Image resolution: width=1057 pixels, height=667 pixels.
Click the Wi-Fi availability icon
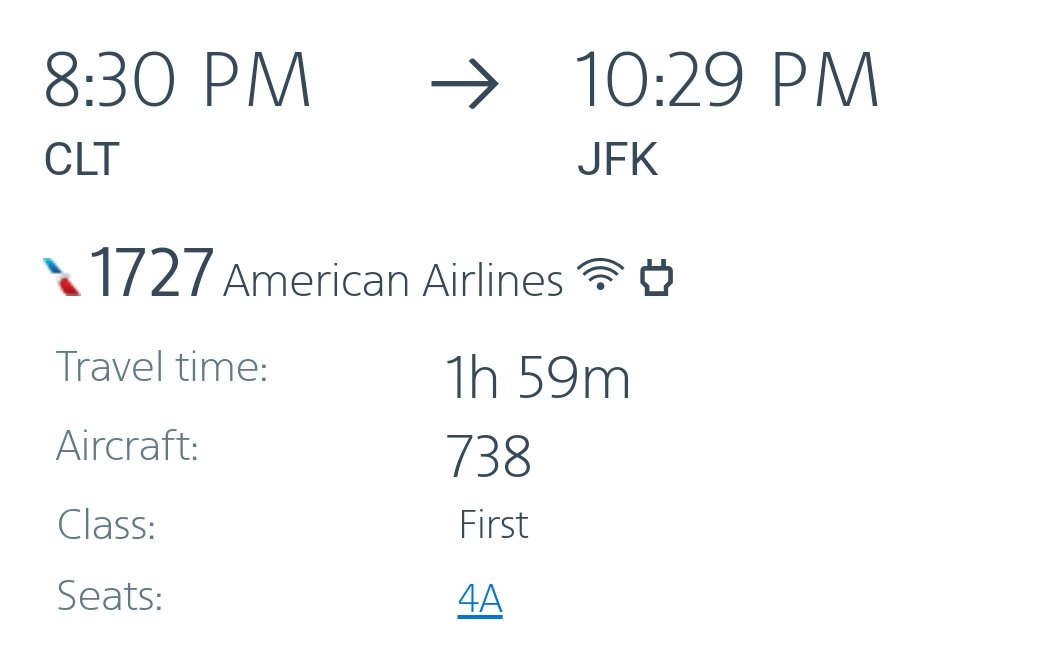[x=600, y=274]
